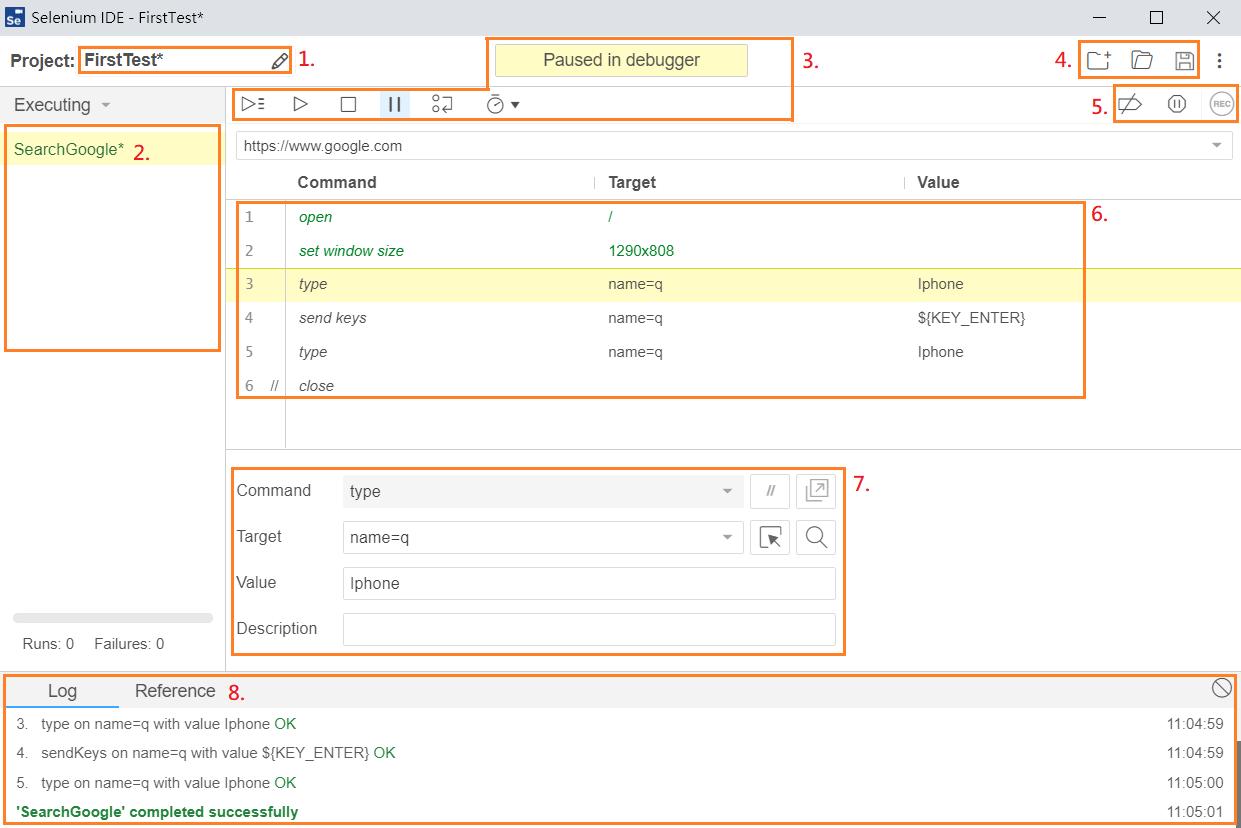
Task: Click the Command column header
Action: click(x=337, y=182)
